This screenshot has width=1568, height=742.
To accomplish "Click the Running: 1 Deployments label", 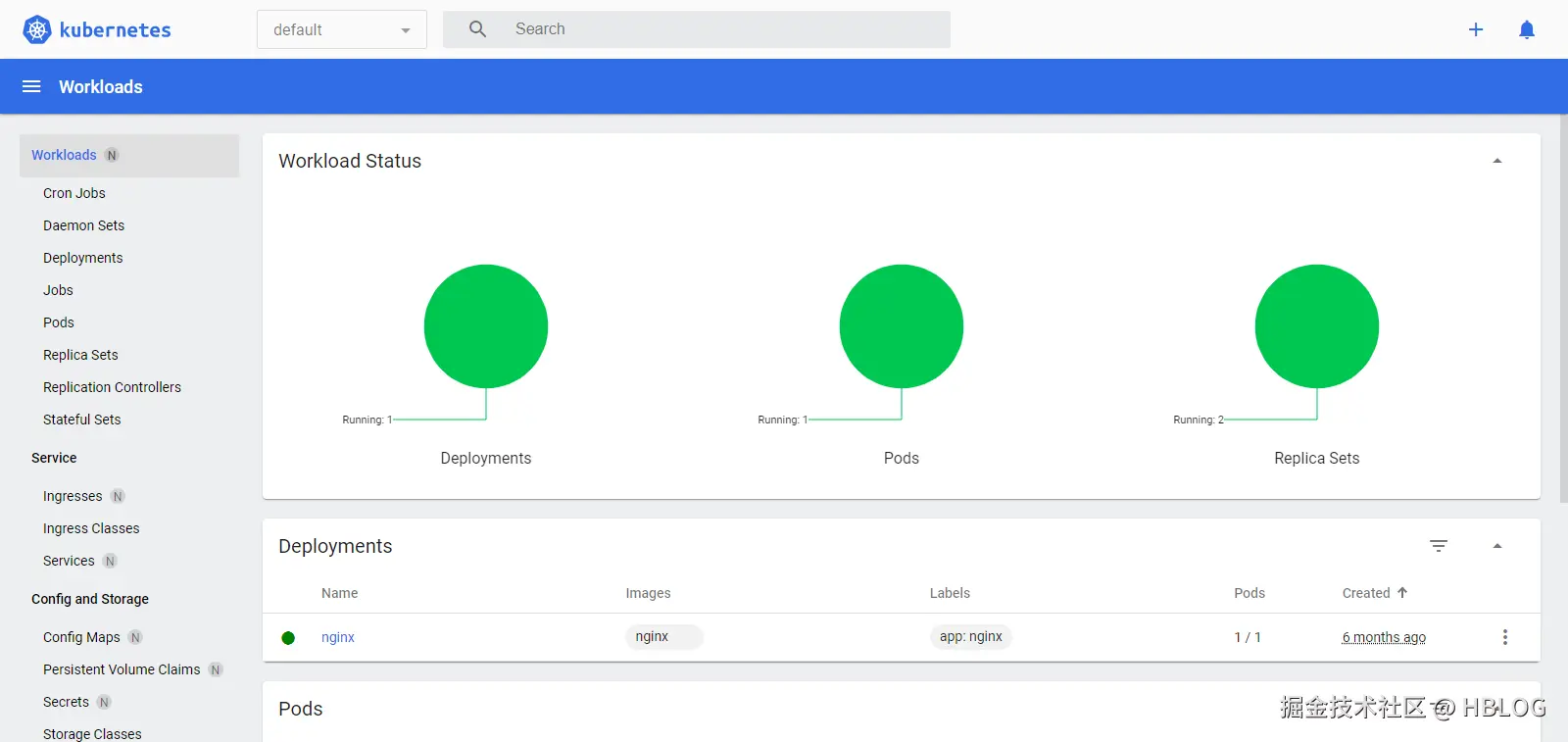I will coord(367,420).
